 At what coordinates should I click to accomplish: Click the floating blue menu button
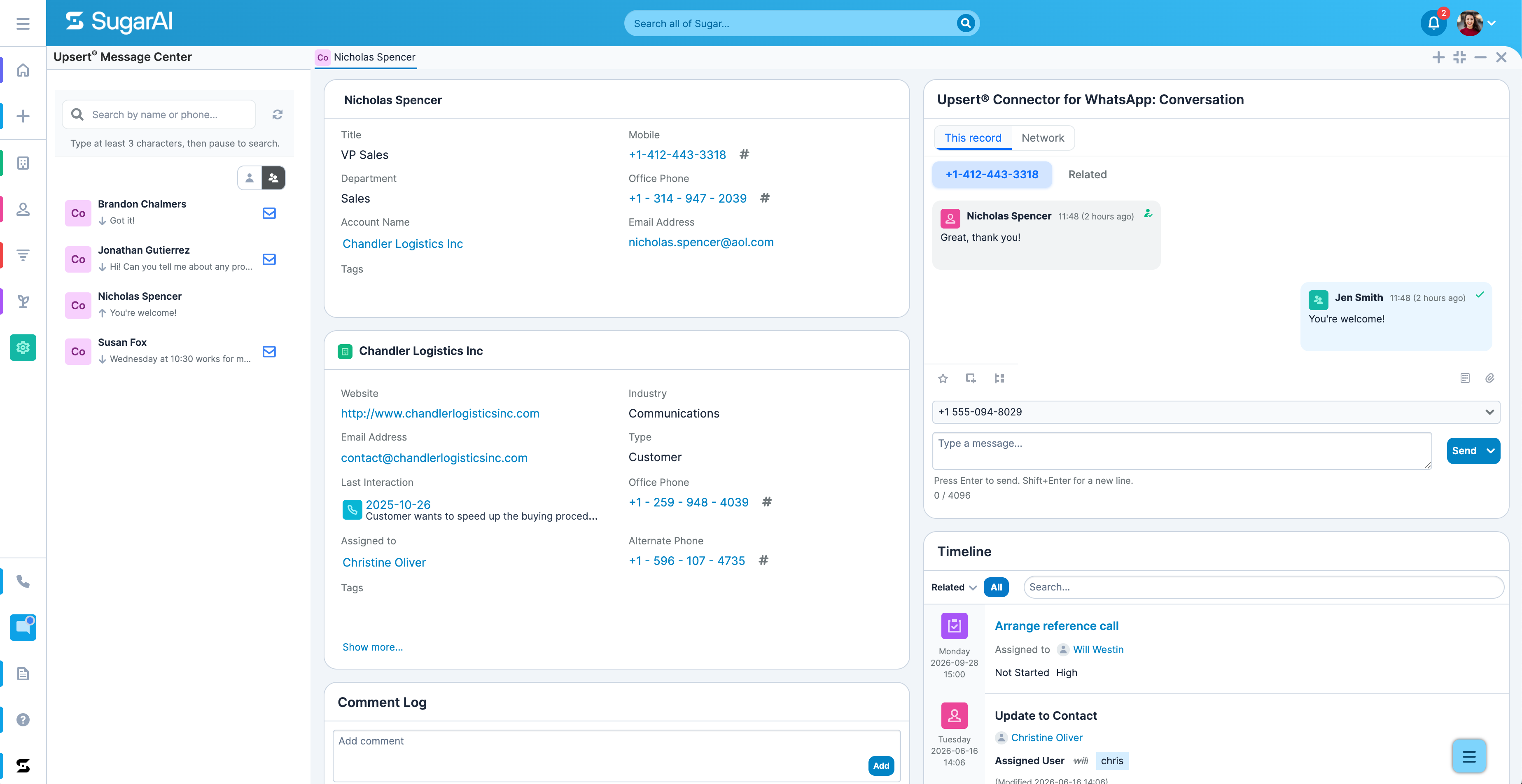point(1469,756)
